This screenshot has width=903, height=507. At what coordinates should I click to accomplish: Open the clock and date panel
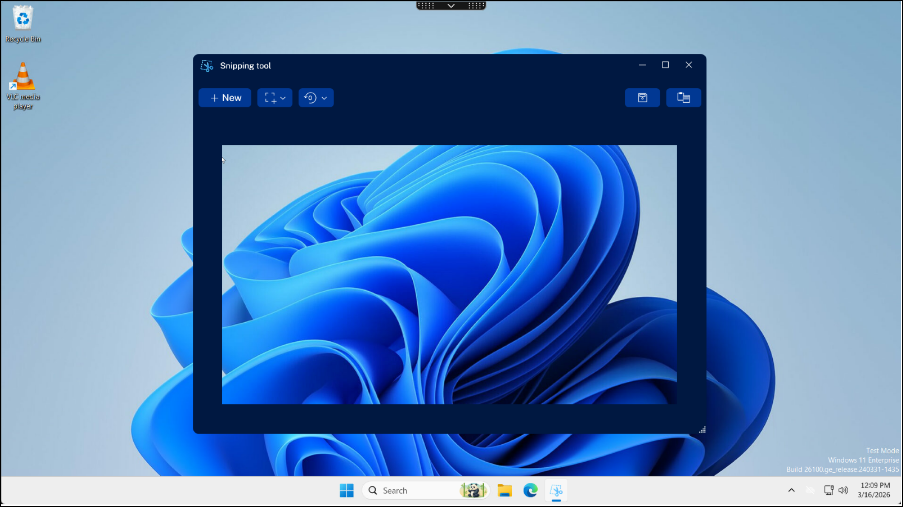874,490
